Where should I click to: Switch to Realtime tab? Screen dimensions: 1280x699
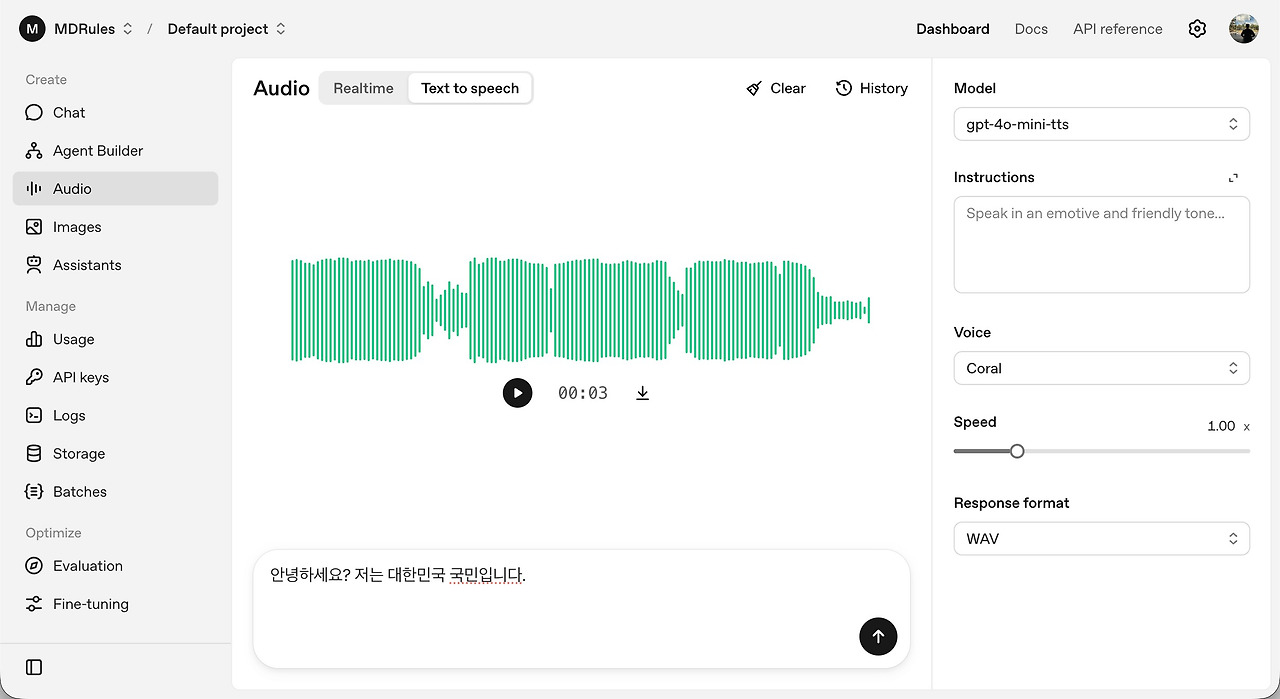click(x=364, y=88)
